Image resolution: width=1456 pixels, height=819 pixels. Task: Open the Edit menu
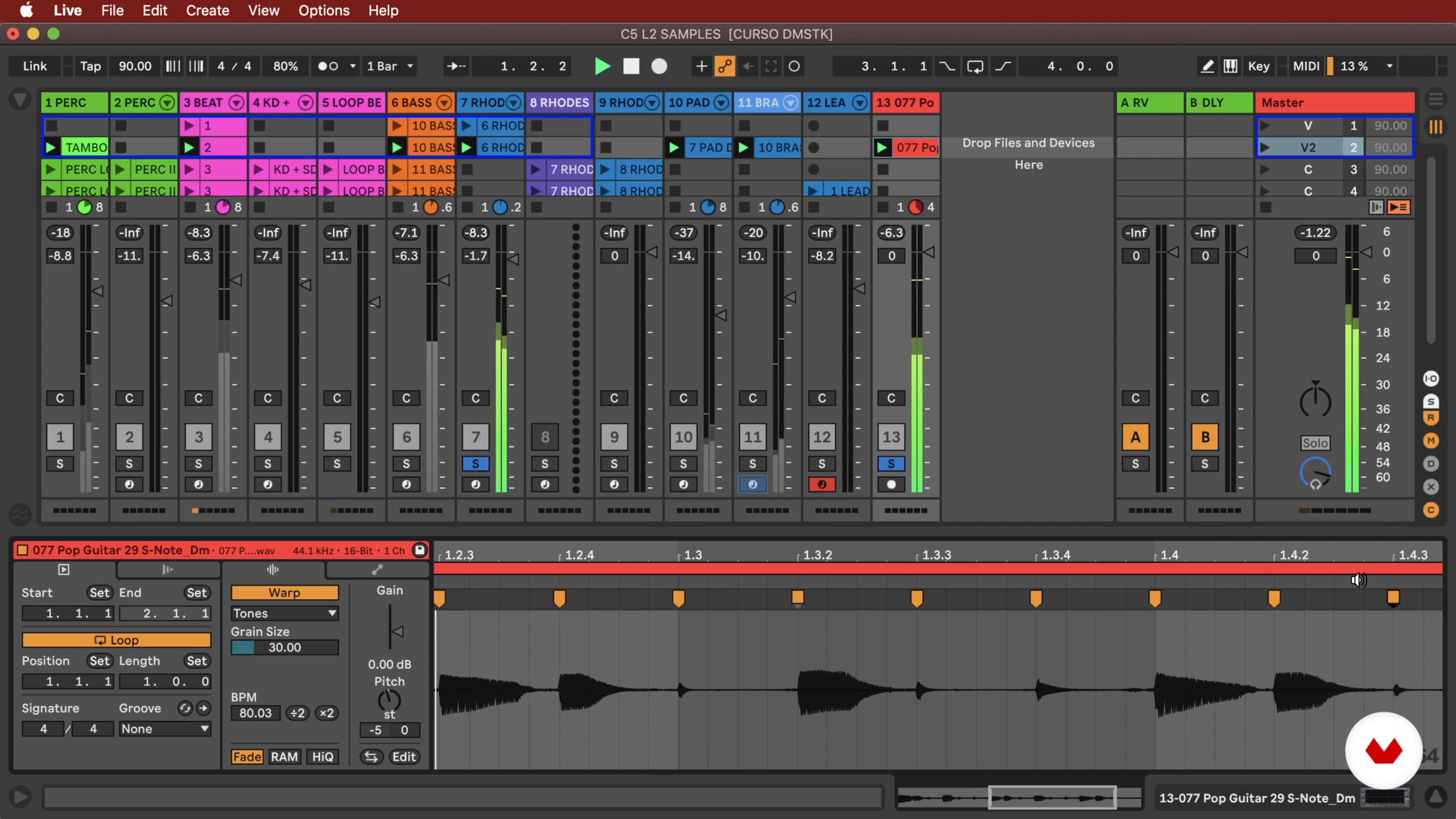pos(154,10)
